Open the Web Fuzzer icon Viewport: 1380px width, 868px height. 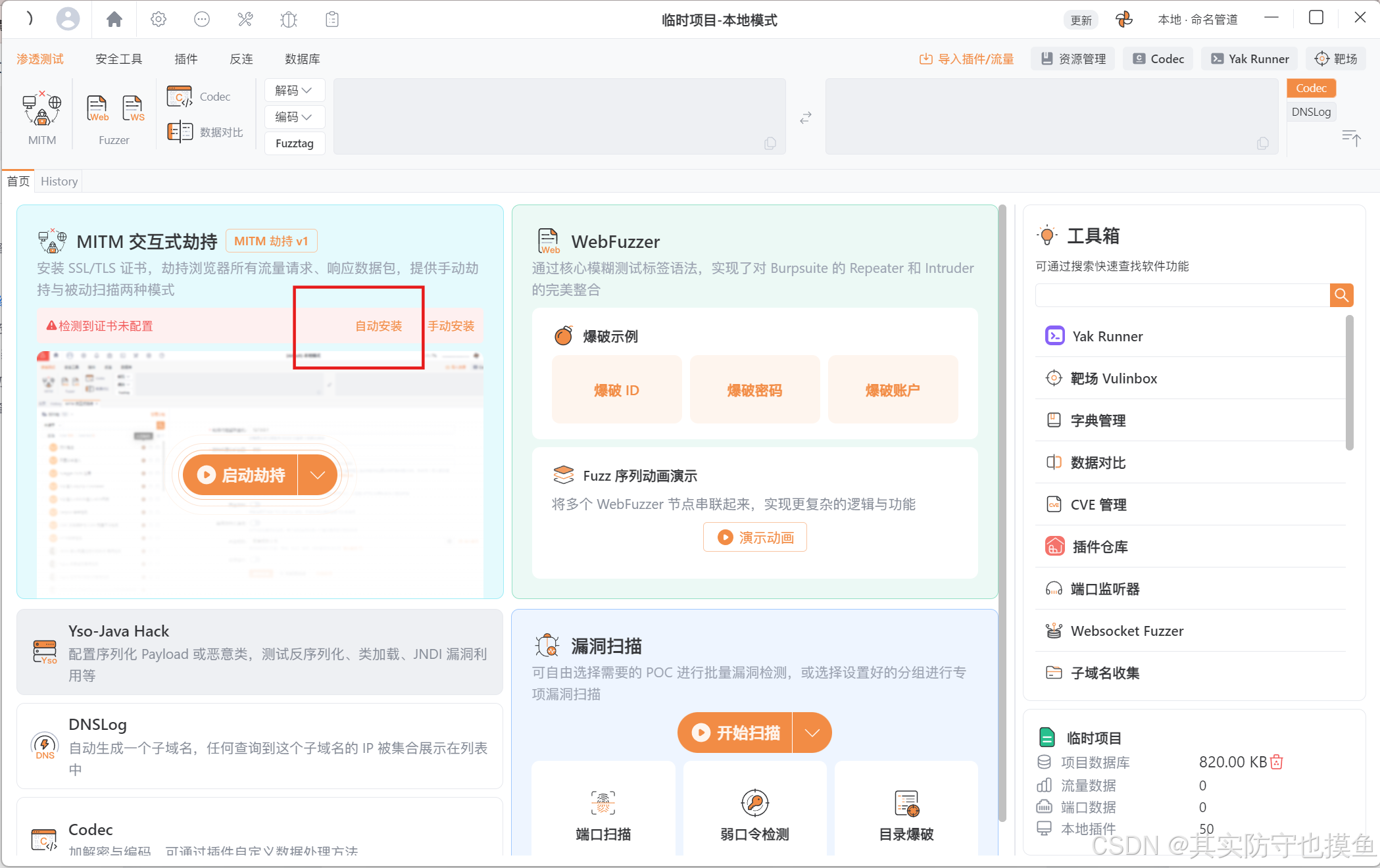click(97, 108)
